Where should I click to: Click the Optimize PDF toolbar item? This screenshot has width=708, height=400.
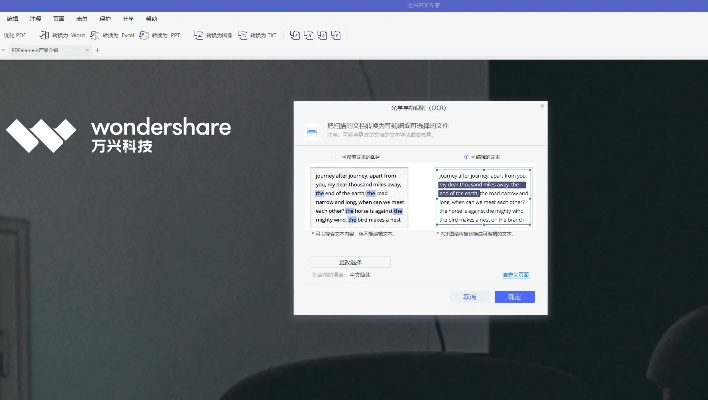tap(14, 35)
